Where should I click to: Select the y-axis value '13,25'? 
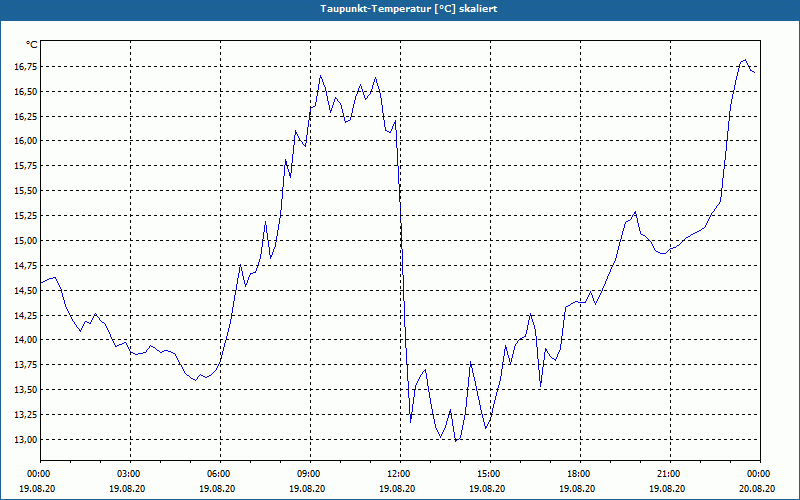(27, 415)
